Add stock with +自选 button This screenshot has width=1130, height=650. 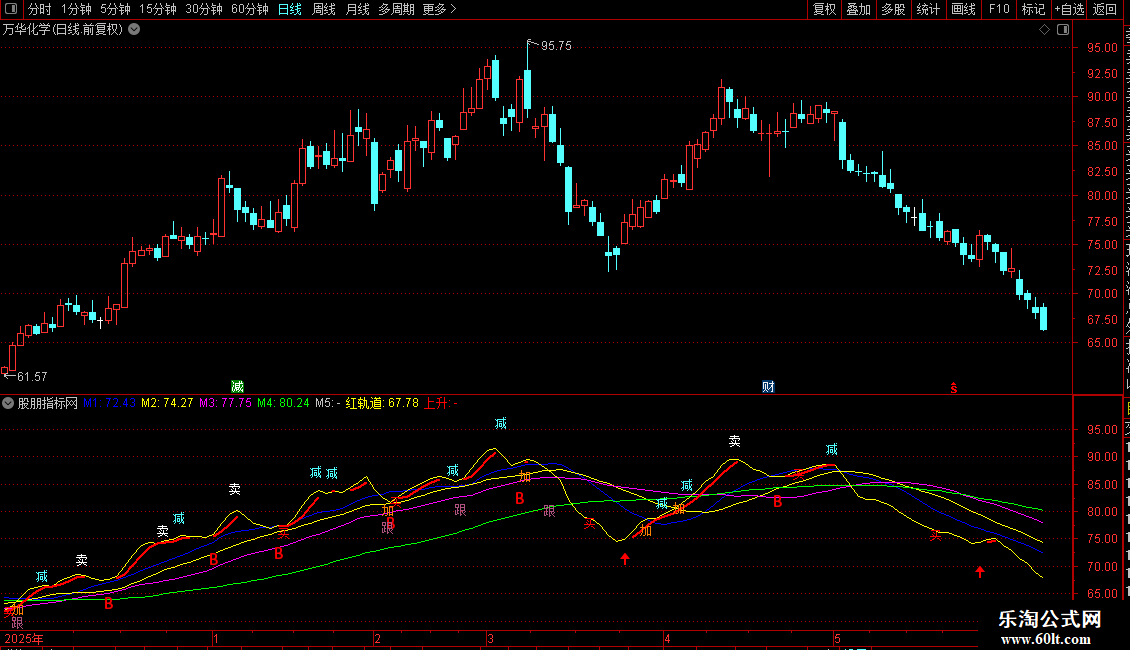click(x=1069, y=9)
